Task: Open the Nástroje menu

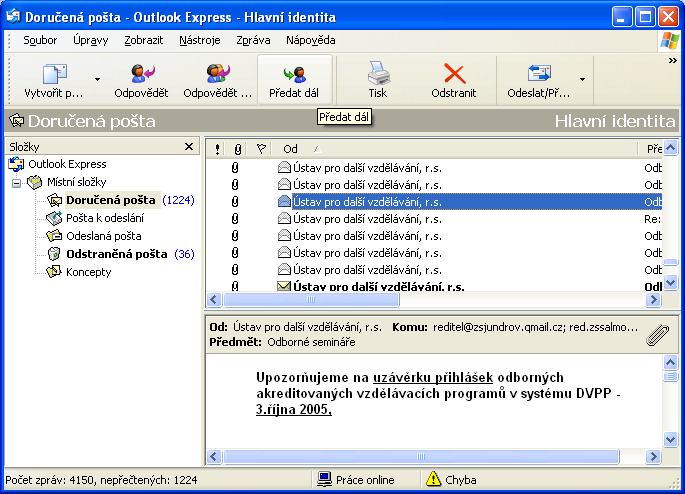Action: coord(200,41)
